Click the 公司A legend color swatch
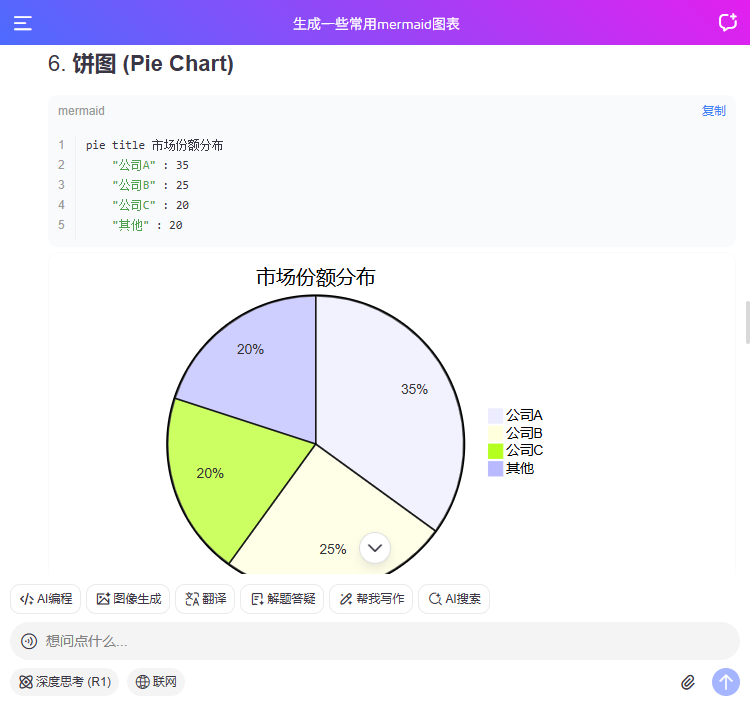This screenshot has width=750, height=706. pyautogui.click(x=495, y=415)
